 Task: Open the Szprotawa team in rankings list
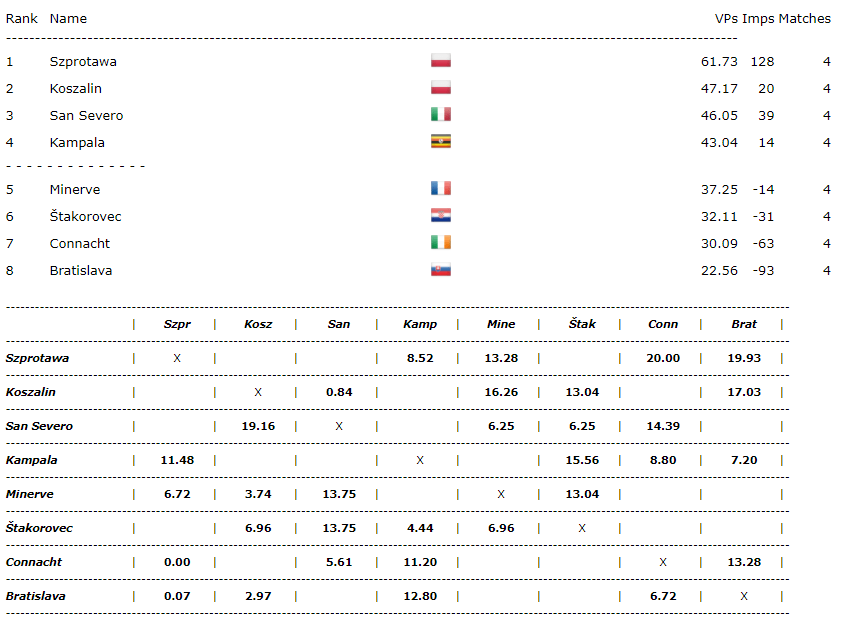[x=83, y=61]
